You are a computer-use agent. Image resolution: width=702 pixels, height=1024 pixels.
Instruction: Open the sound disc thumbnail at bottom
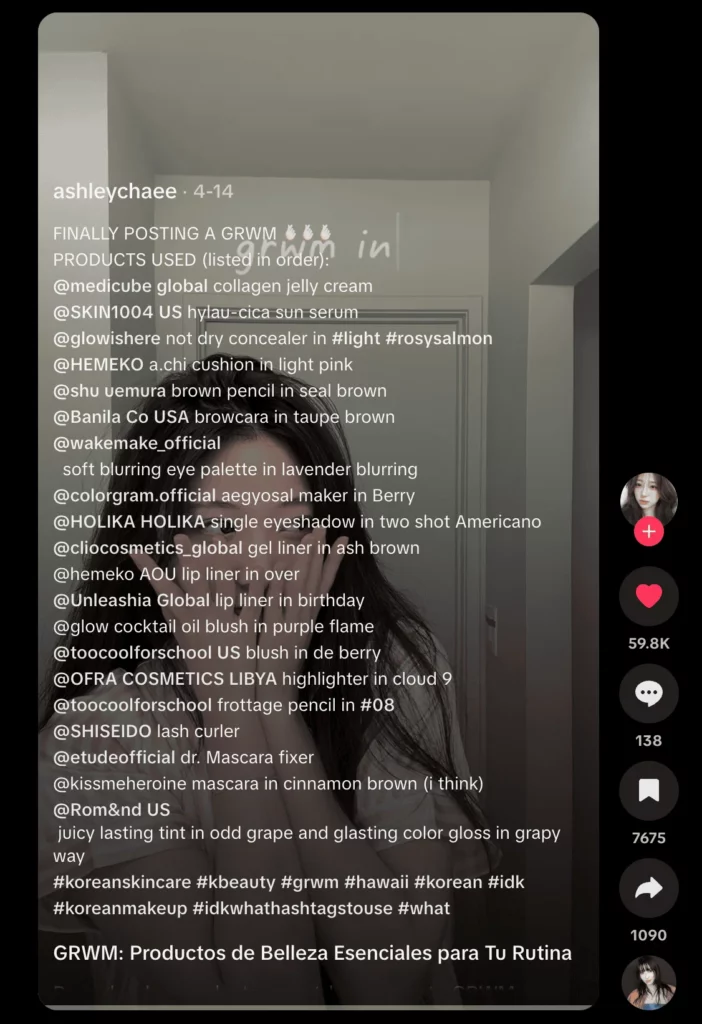pos(648,984)
